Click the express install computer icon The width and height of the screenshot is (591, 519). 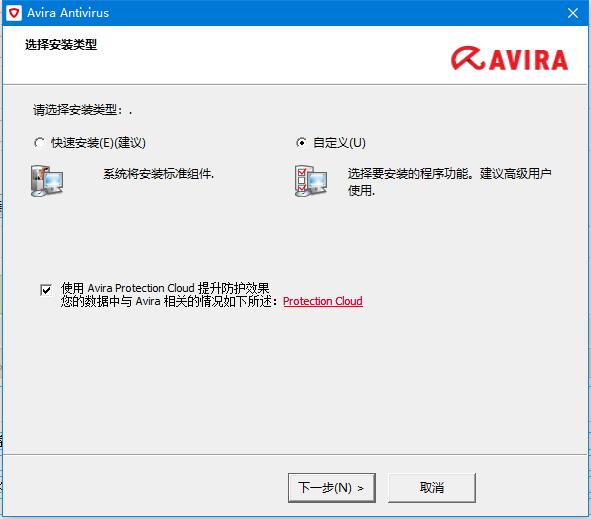pos(47,181)
